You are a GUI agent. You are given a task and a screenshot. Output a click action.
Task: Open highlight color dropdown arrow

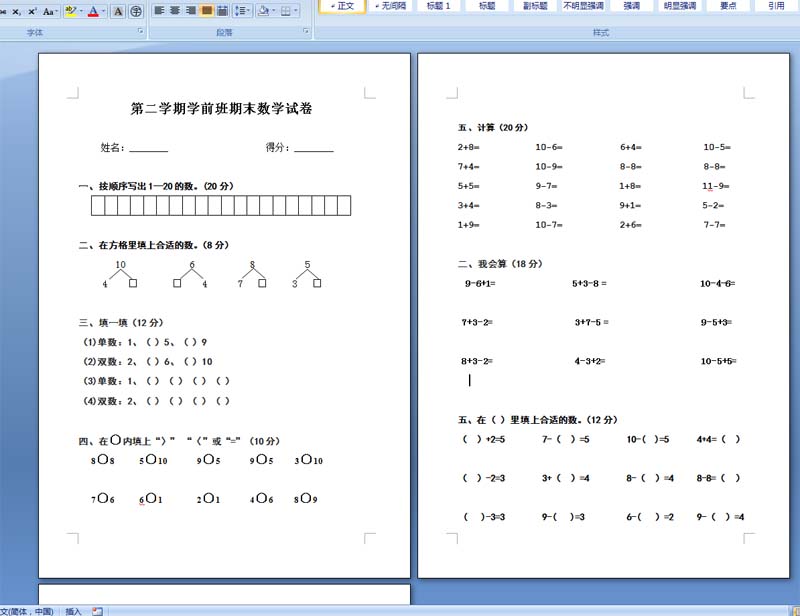point(81,11)
